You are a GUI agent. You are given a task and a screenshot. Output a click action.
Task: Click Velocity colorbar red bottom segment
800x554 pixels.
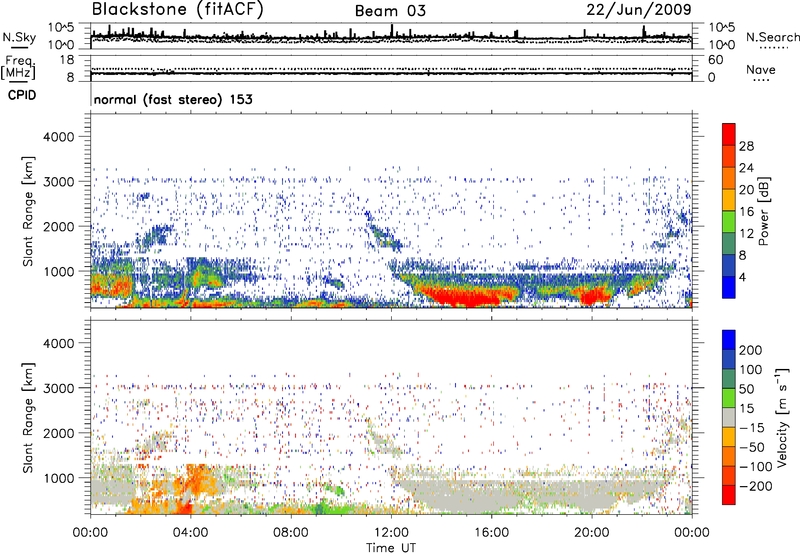pyautogui.click(x=729, y=495)
